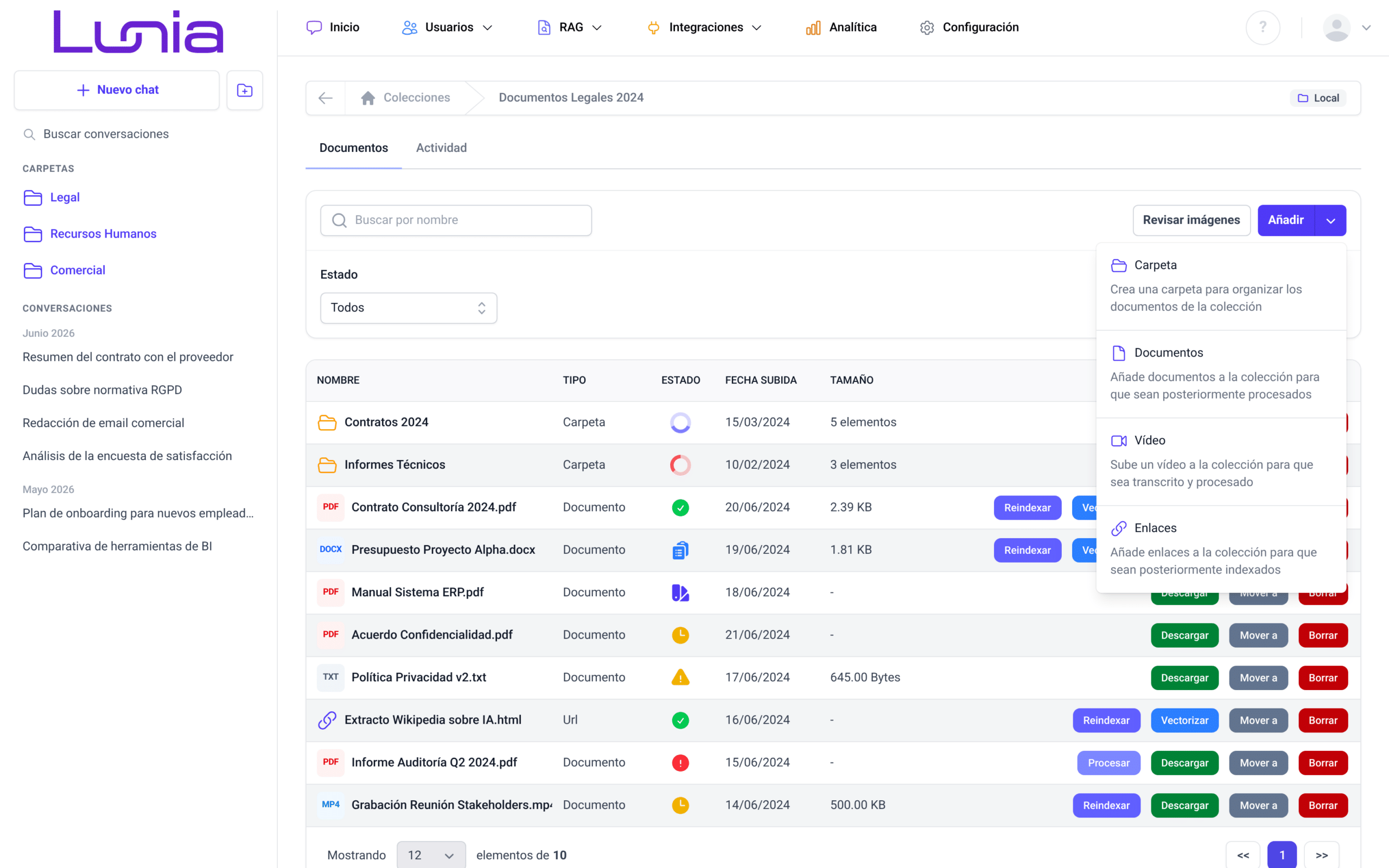Toggle the Añadir dropdown arrow
This screenshot has height=868, width=1389.
click(1330, 220)
